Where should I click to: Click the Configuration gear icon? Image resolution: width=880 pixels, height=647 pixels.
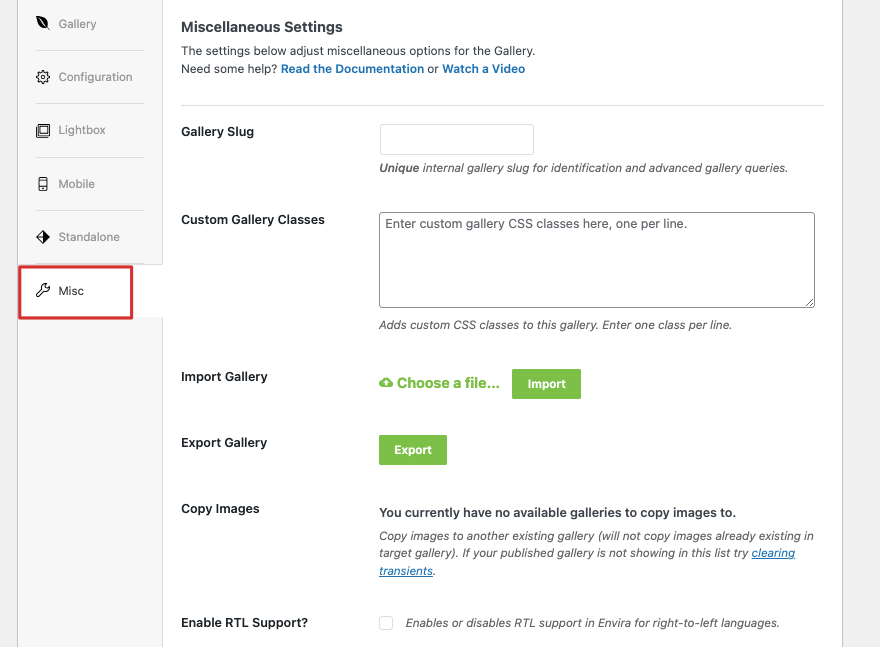tap(43, 77)
